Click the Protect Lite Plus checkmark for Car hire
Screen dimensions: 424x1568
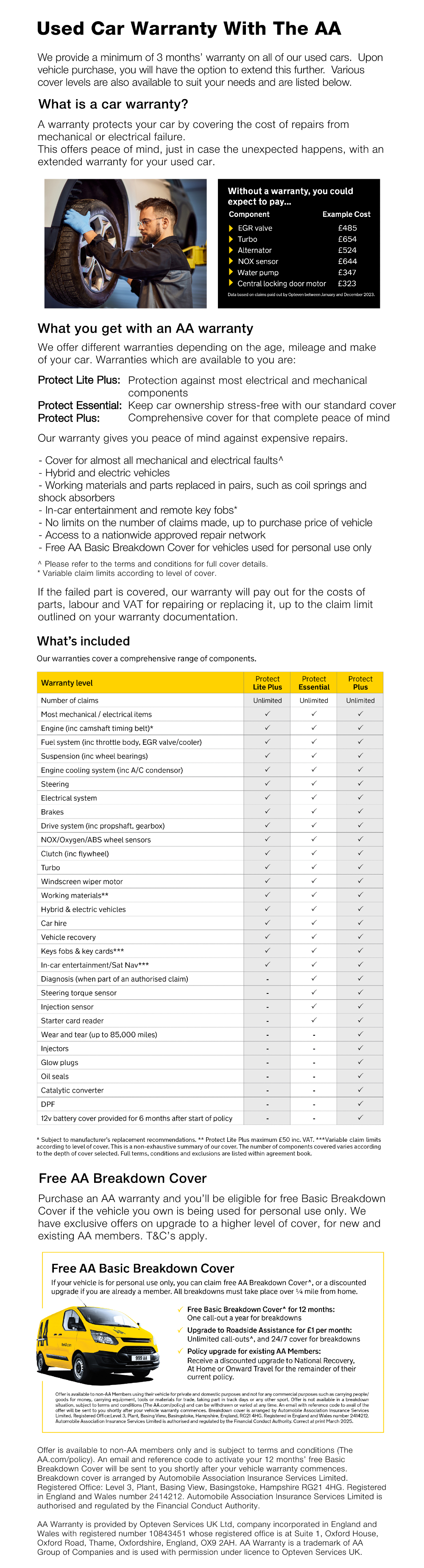pos(268,923)
